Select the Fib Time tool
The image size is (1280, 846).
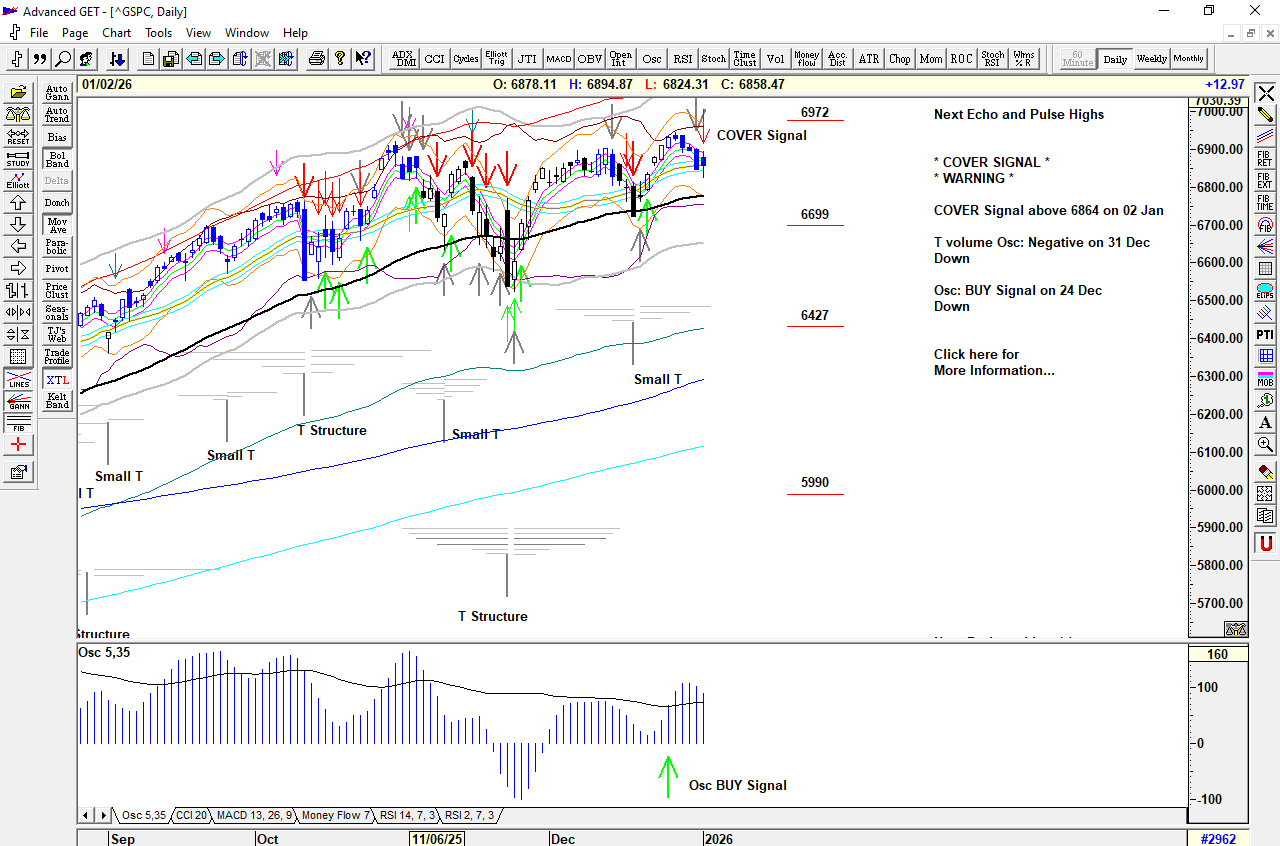pos(1265,203)
